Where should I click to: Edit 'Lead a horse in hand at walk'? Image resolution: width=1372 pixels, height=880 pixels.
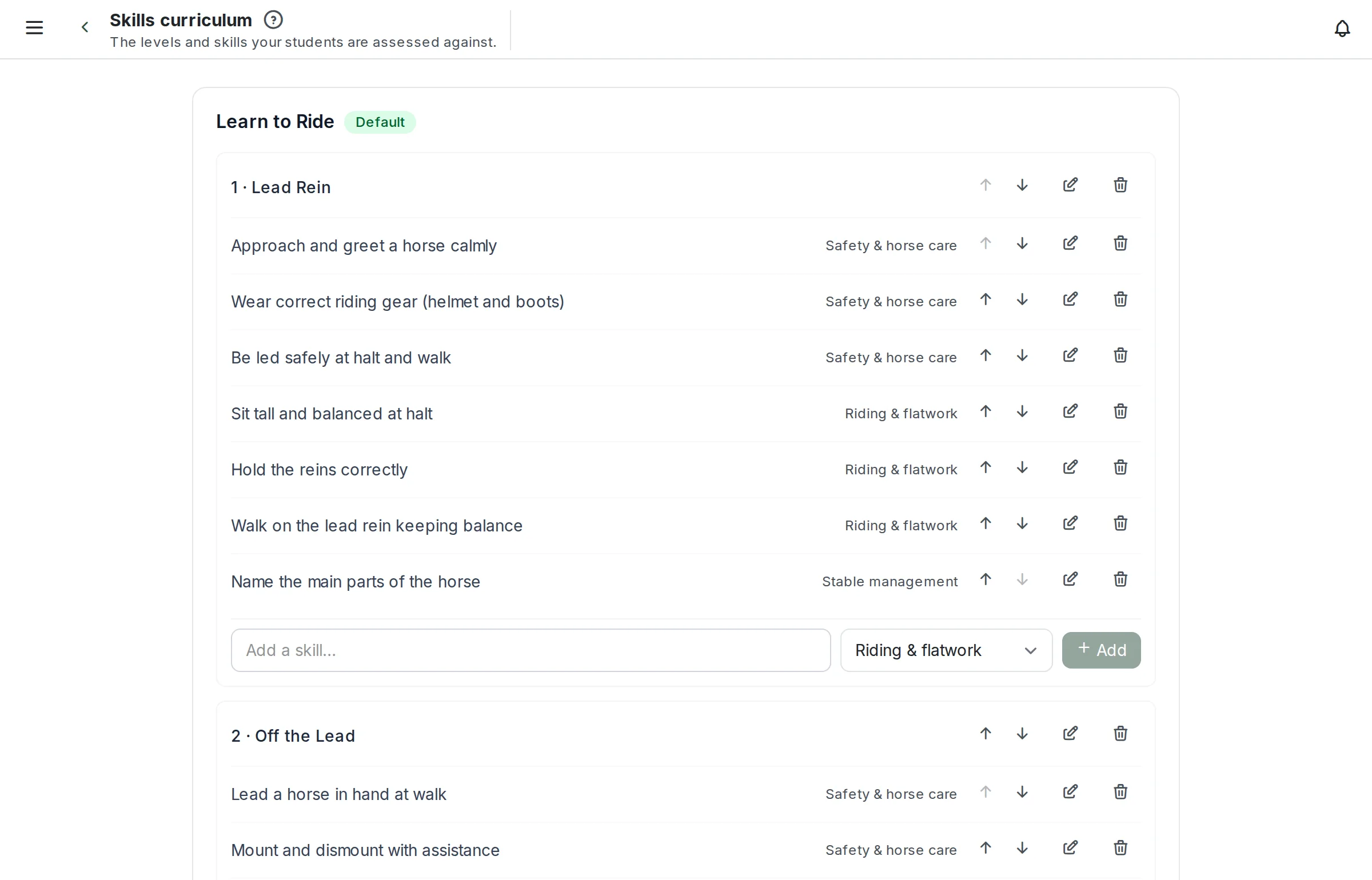pos(1070,792)
